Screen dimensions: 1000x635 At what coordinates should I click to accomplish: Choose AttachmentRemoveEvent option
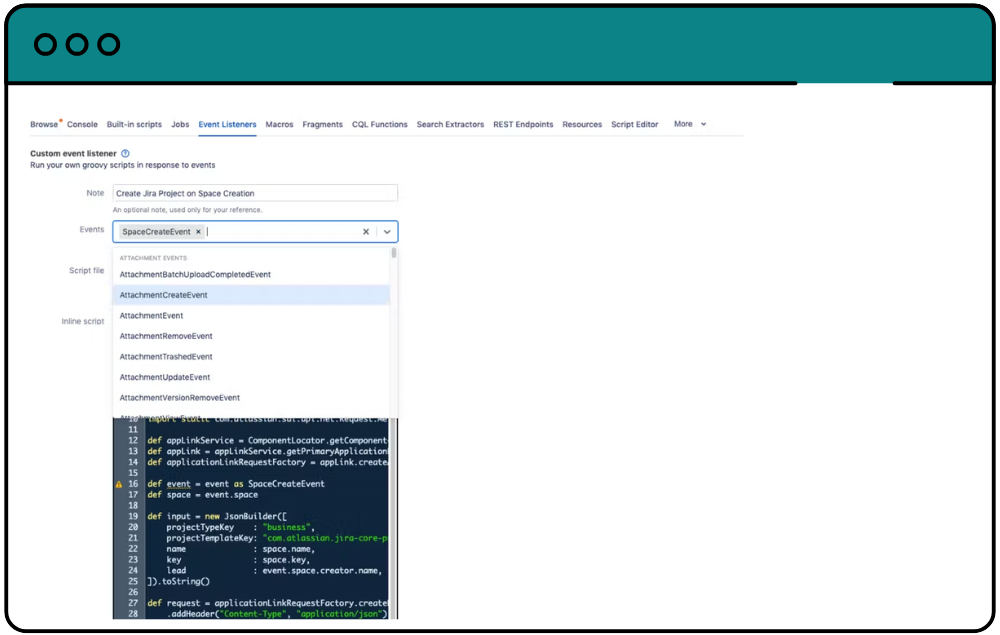coord(251,336)
